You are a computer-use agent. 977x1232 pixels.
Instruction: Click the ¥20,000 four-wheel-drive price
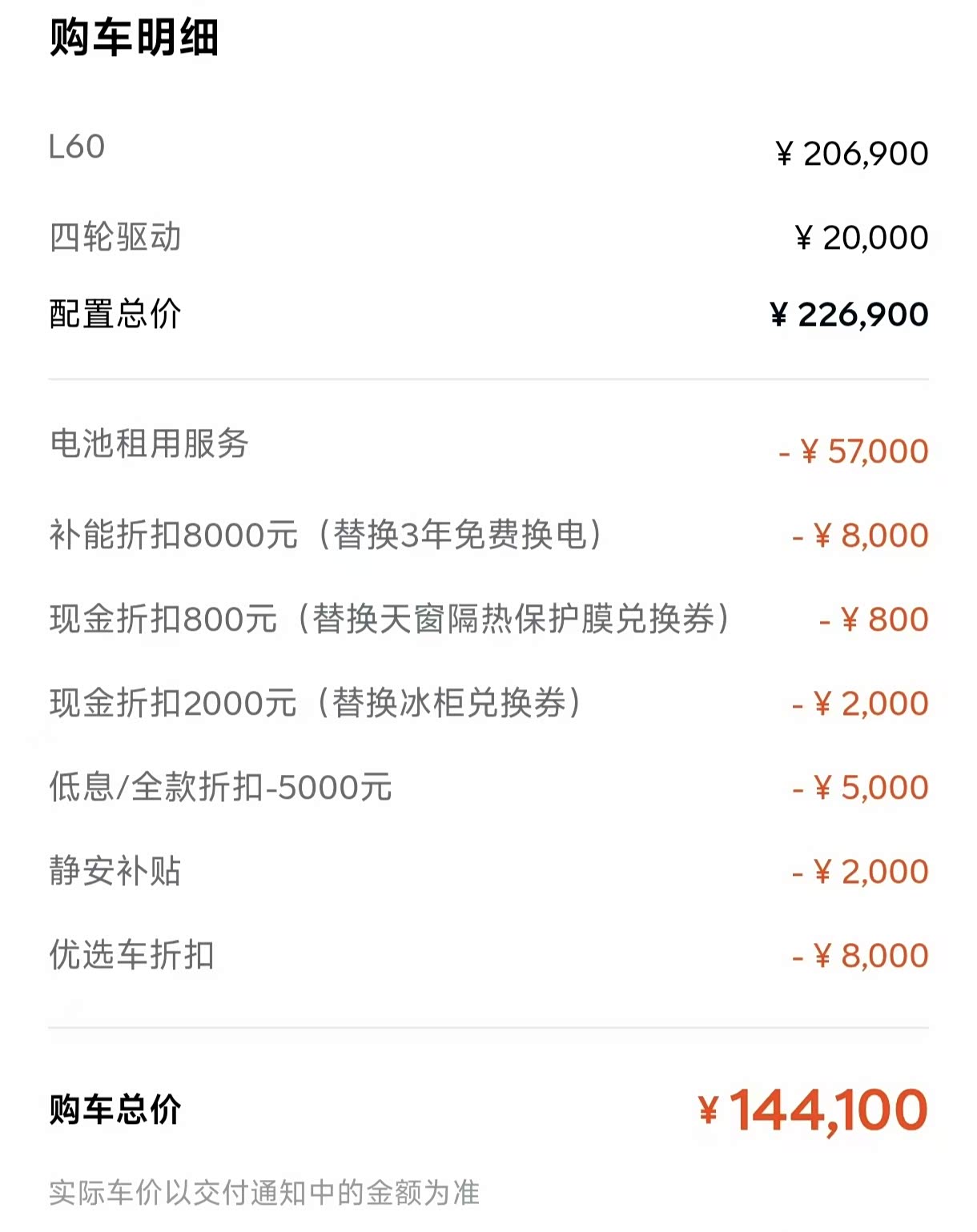pyautogui.click(x=862, y=238)
